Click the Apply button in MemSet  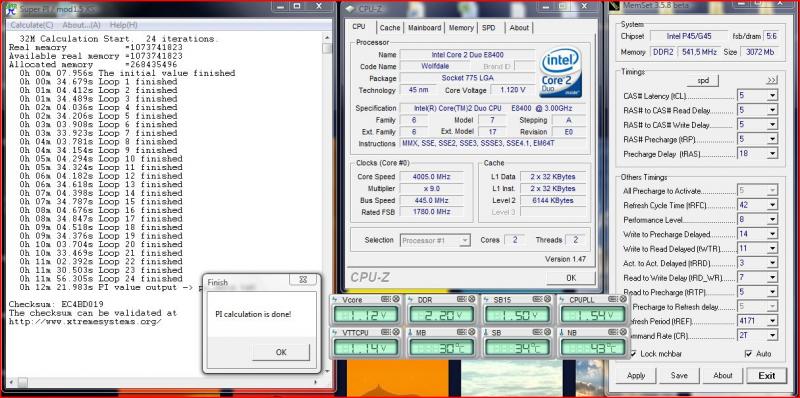[x=636, y=376]
